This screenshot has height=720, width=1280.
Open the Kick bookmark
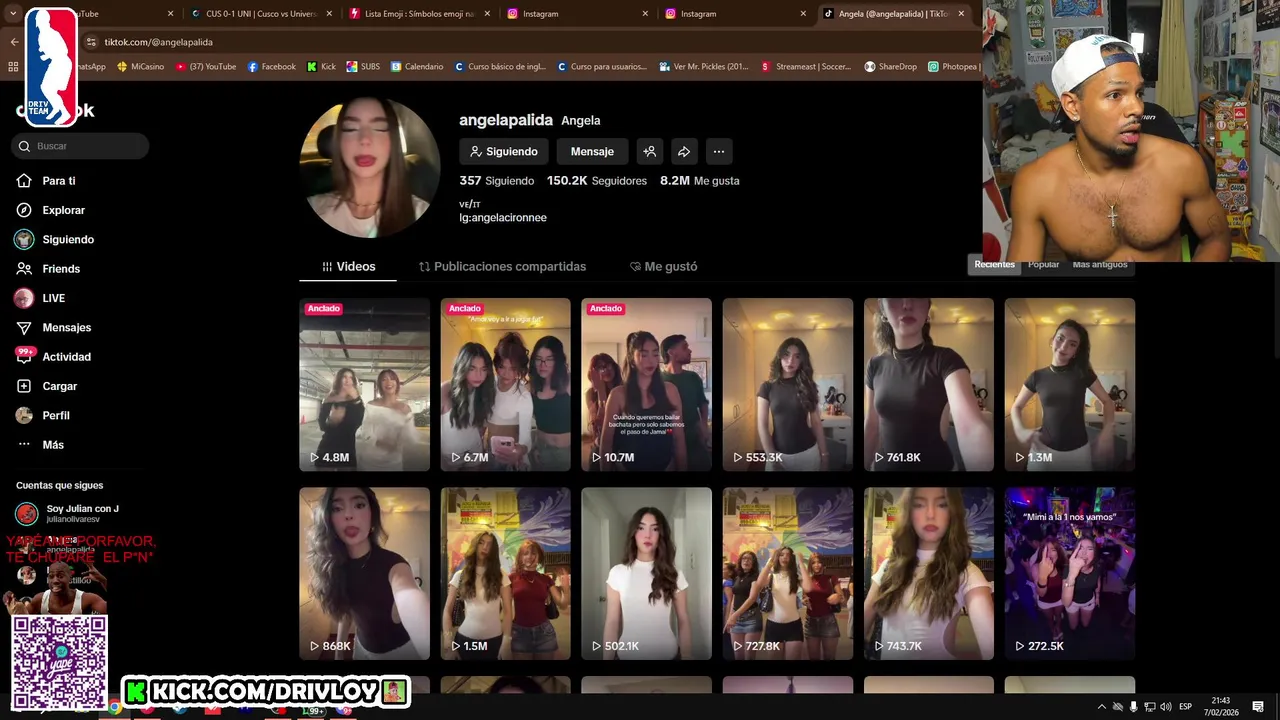point(321,67)
